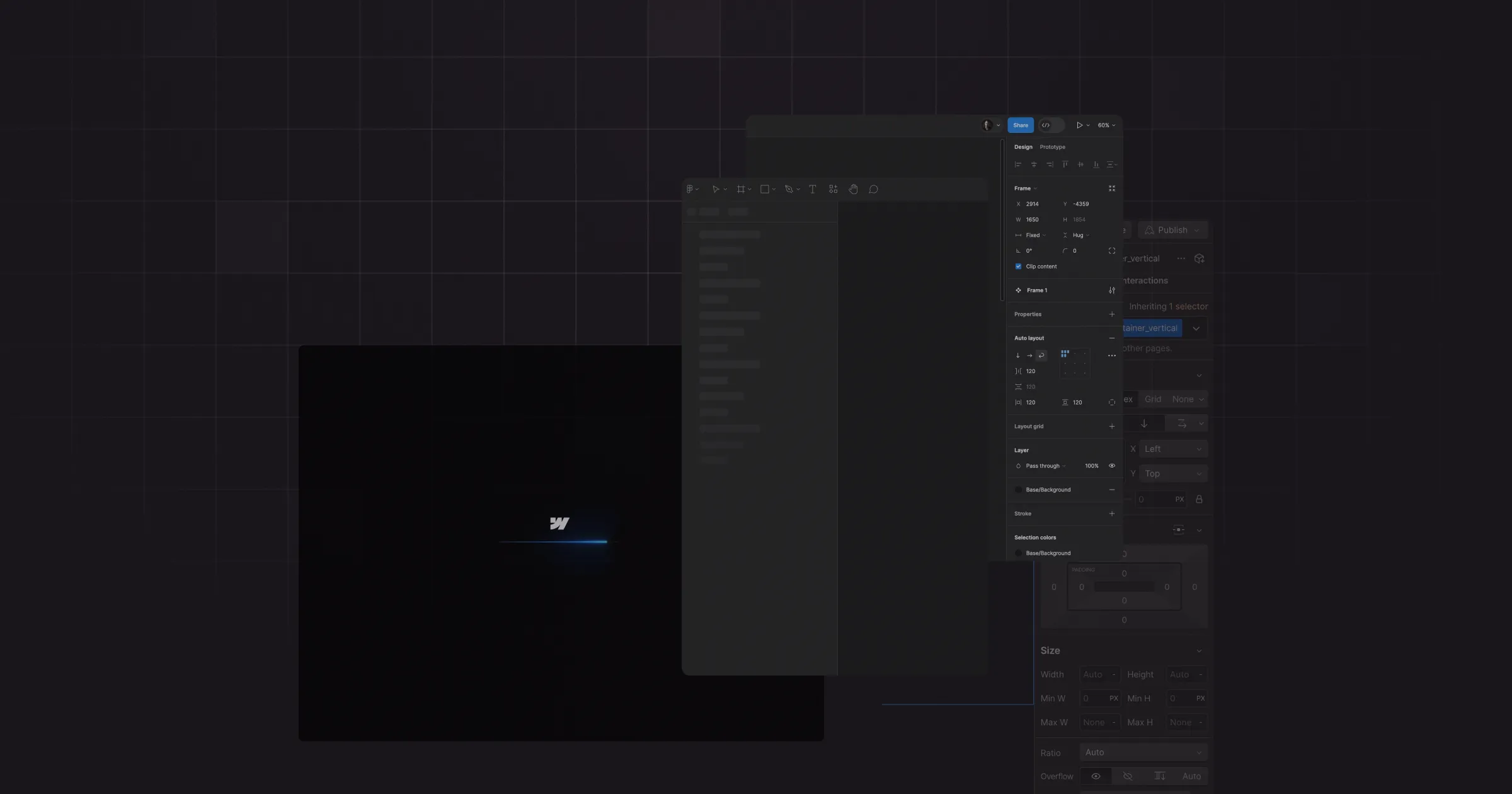Switch to the Design tab
This screenshot has height=794, width=1512.
point(1023,147)
